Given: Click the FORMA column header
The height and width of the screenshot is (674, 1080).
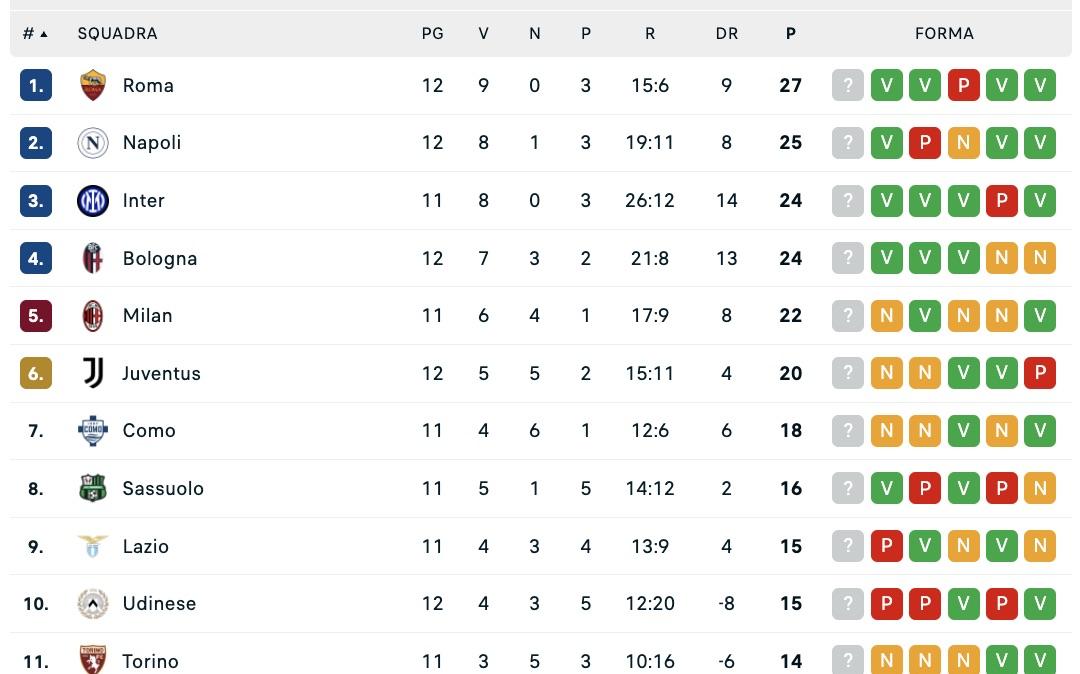Looking at the screenshot, I should 944,33.
